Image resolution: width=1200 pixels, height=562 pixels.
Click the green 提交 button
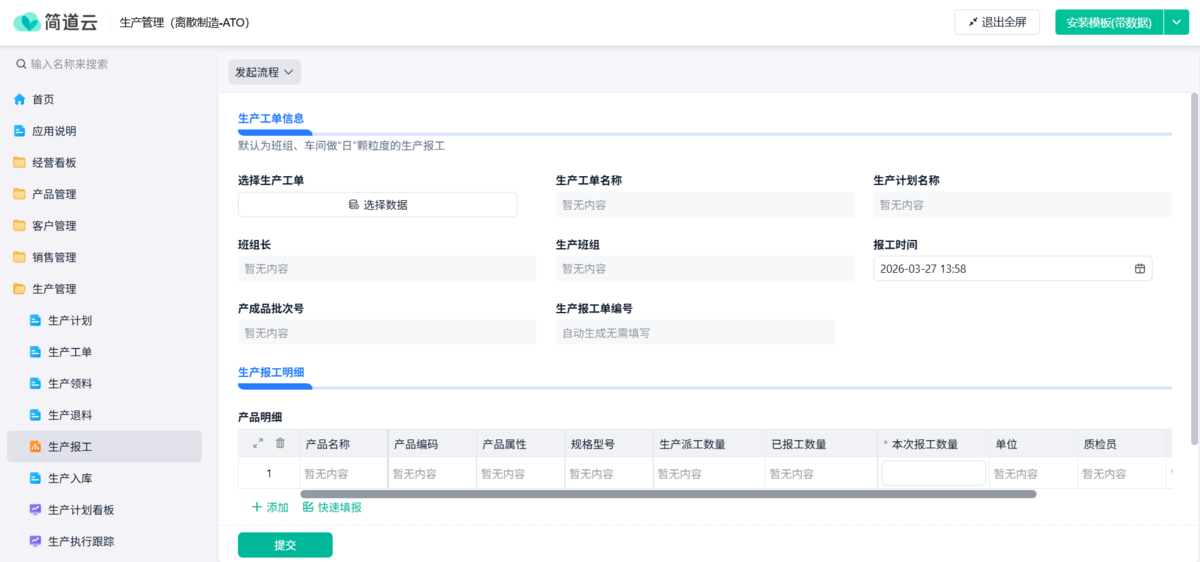coord(285,545)
